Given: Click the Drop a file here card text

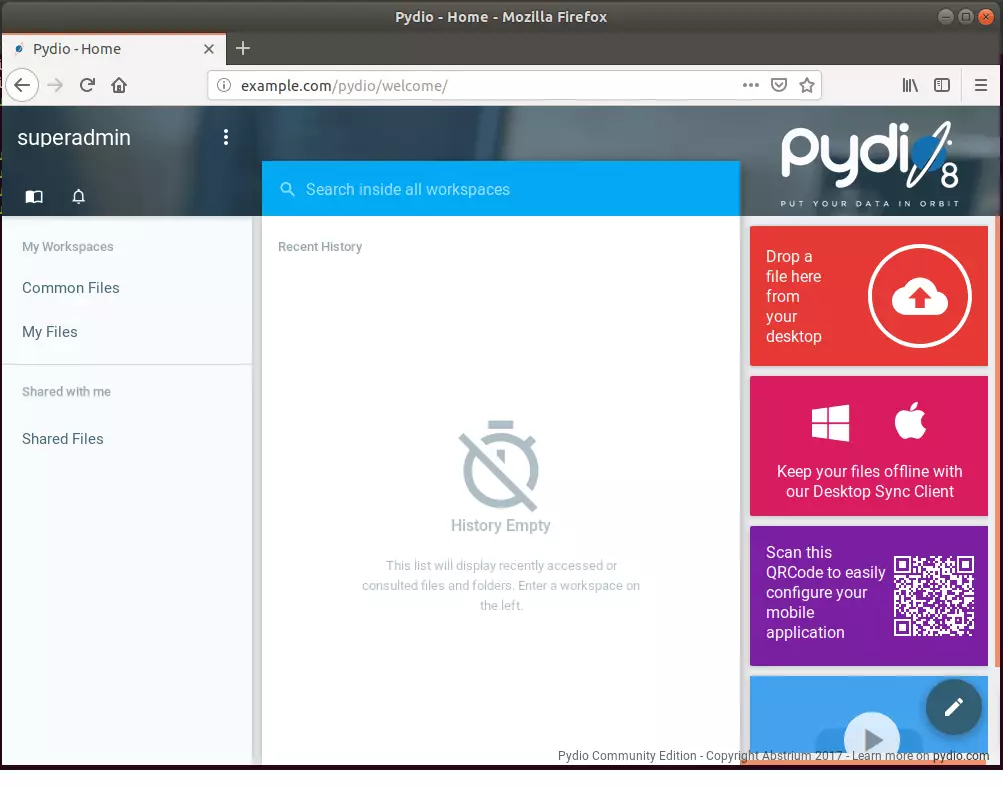Looking at the screenshot, I should [x=794, y=296].
